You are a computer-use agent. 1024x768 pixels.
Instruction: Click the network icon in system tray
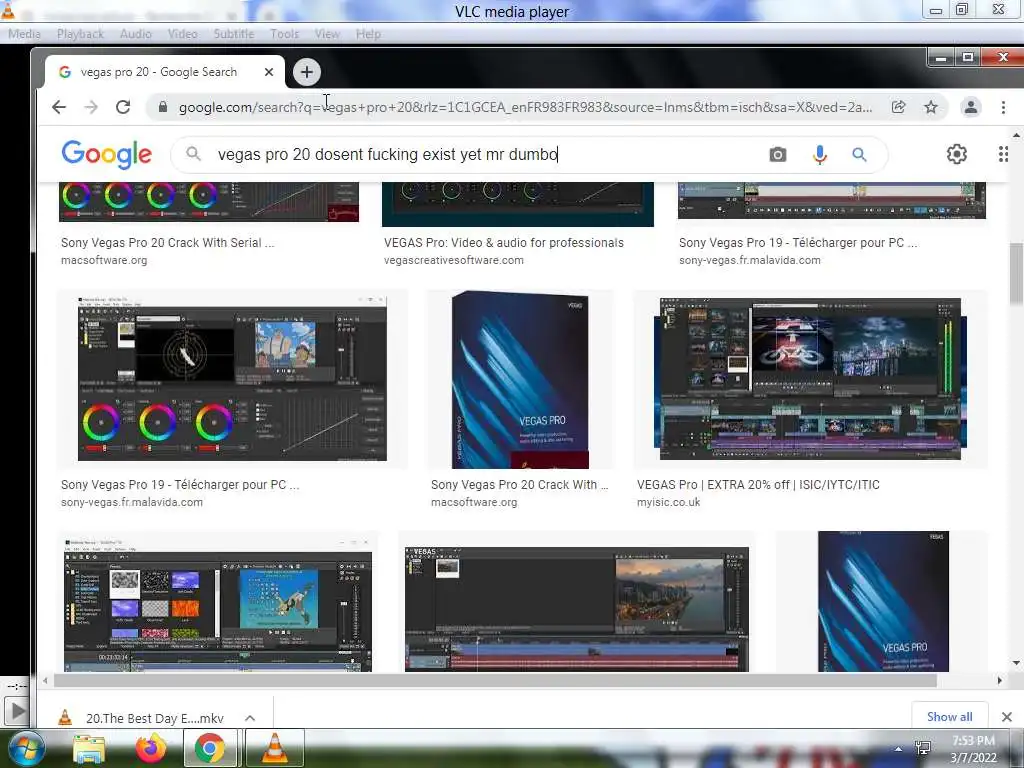click(x=923, y=748)
